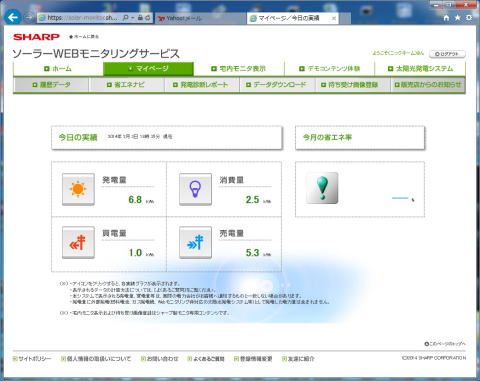Click the 1.0 purchased power value
The image size is (480, 381).
pos(135,253)
